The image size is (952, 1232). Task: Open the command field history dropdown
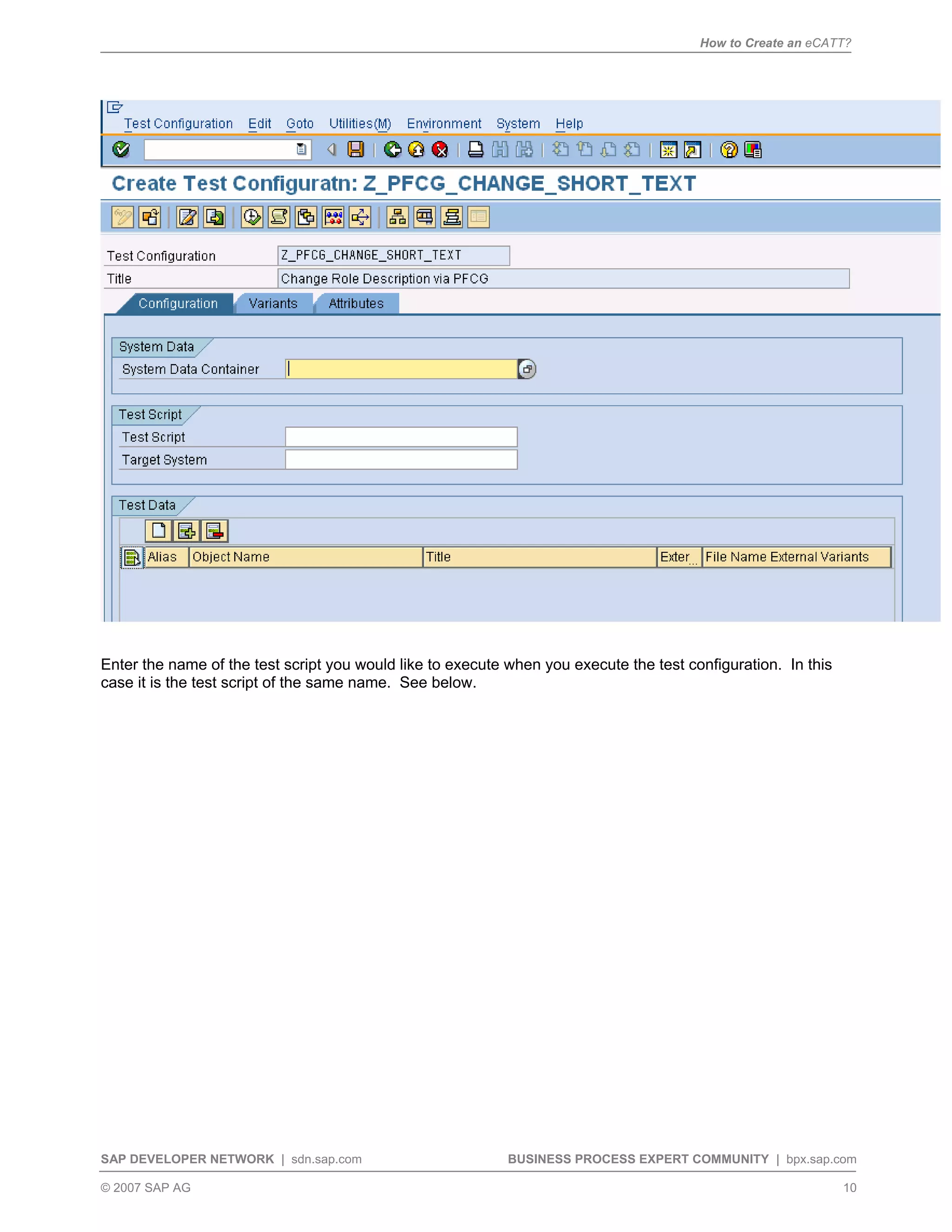(302, 150)
